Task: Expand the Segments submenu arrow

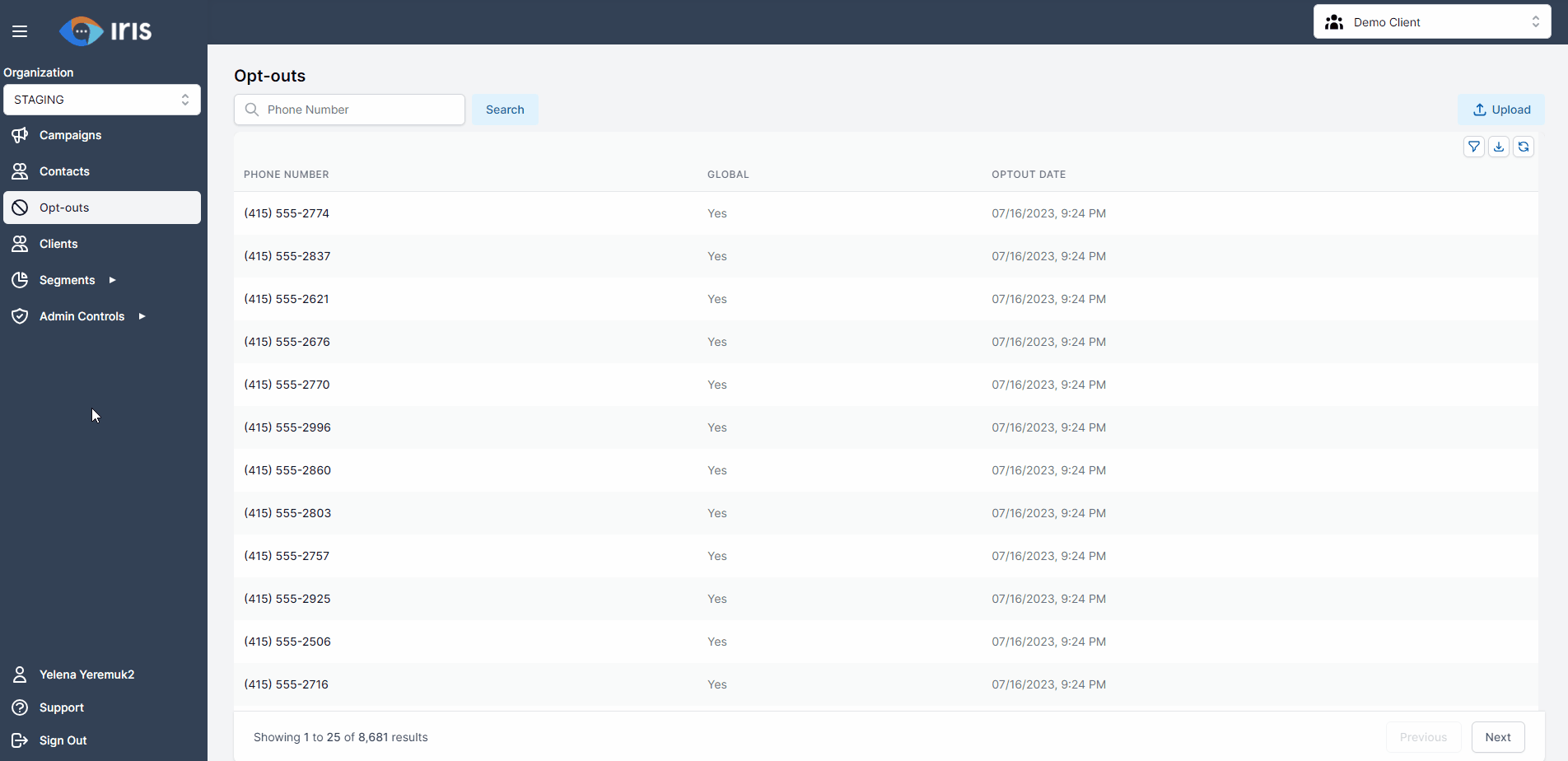Action: tap(112, 280)
